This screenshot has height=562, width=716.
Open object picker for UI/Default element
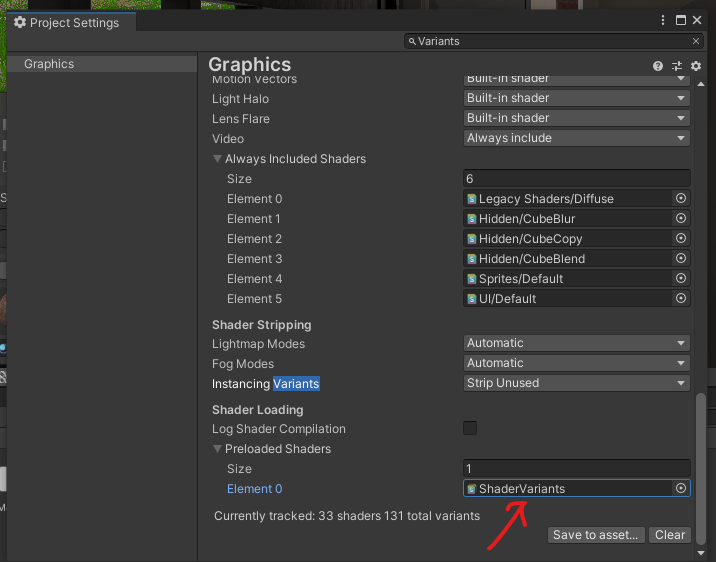(x=681, y=298)
